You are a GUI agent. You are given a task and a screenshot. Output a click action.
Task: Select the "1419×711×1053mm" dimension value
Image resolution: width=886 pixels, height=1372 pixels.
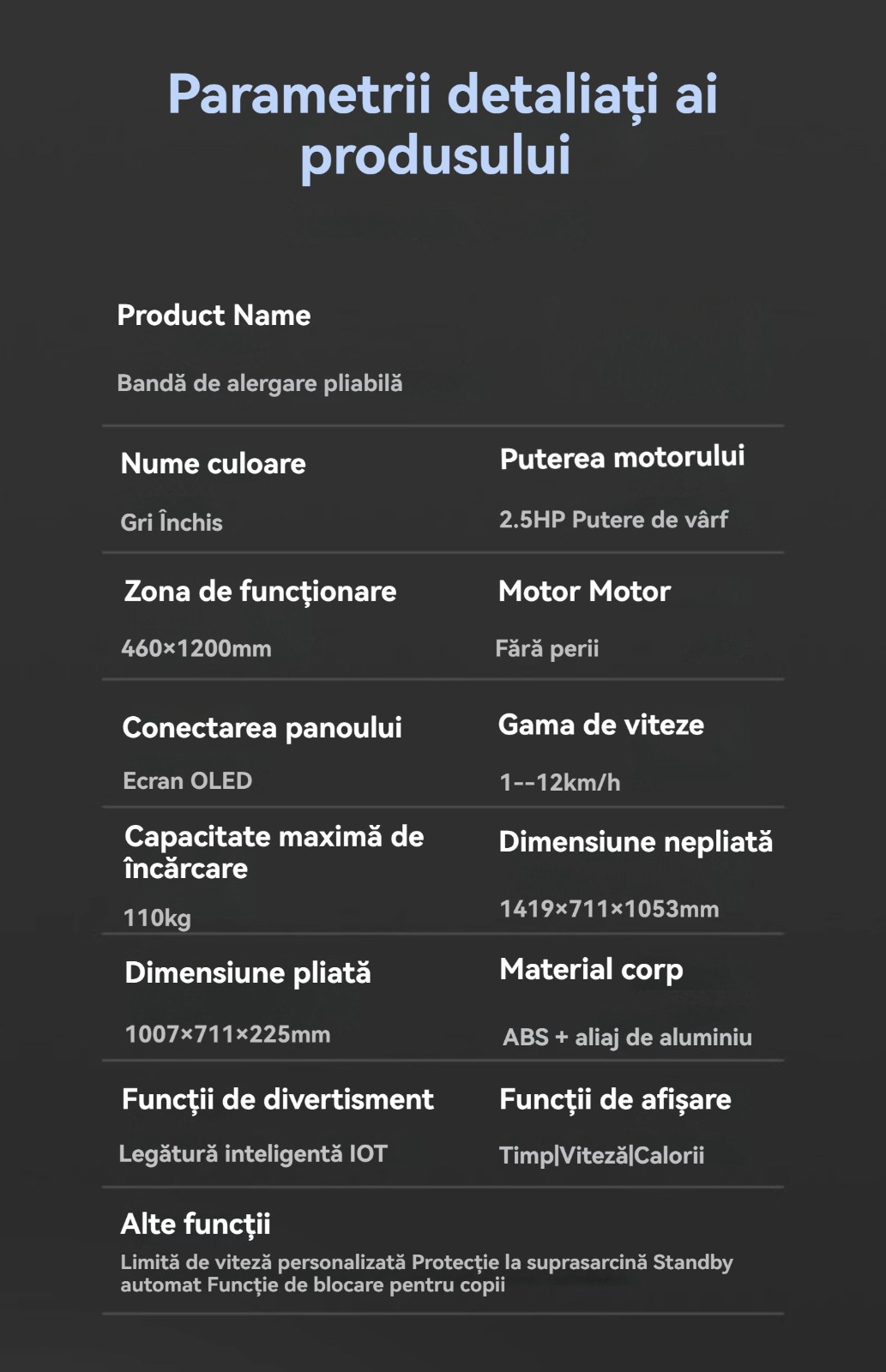(609, 909)
